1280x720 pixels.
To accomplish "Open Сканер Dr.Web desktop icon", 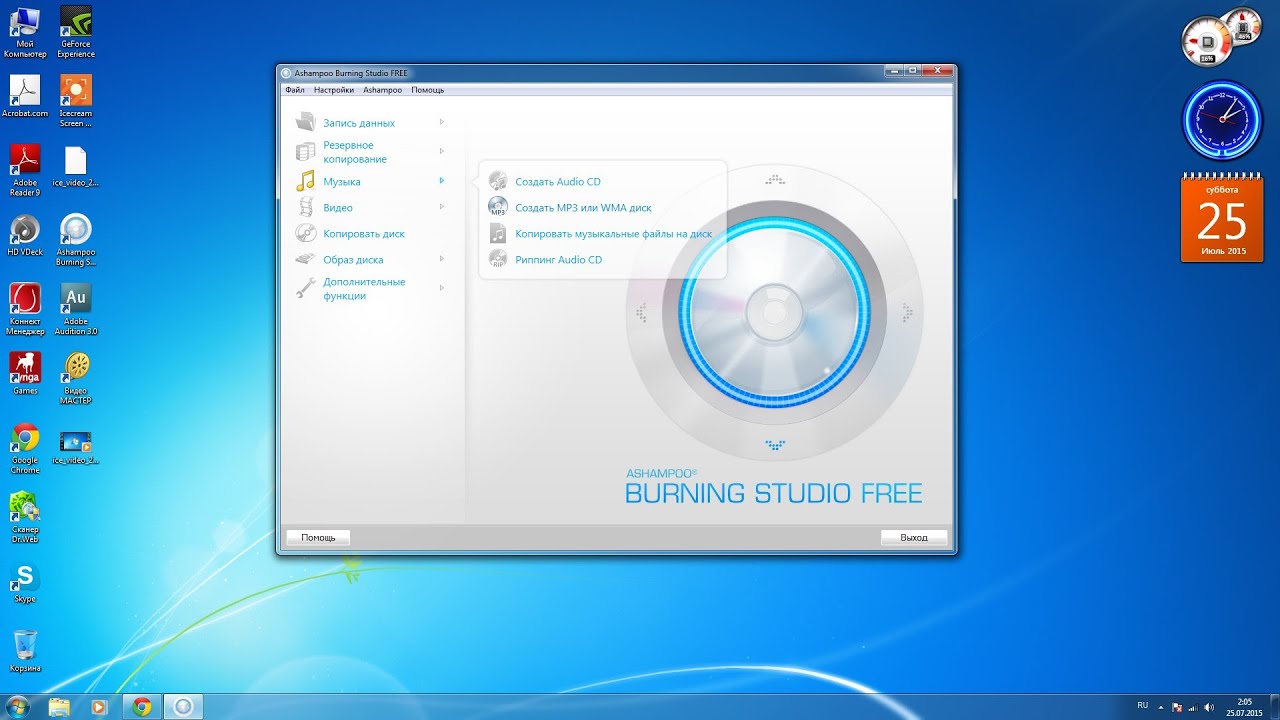I will pyautogui.click(x=25, y=517).
